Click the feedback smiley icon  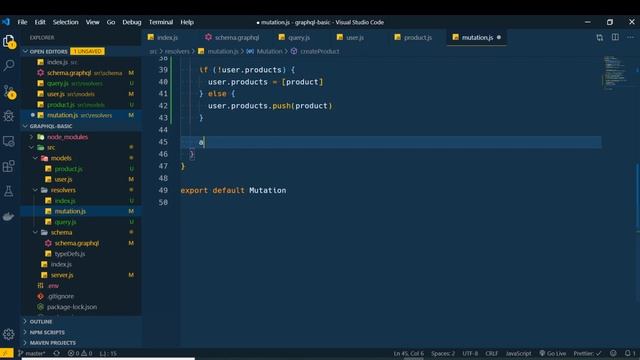point(613,353)
